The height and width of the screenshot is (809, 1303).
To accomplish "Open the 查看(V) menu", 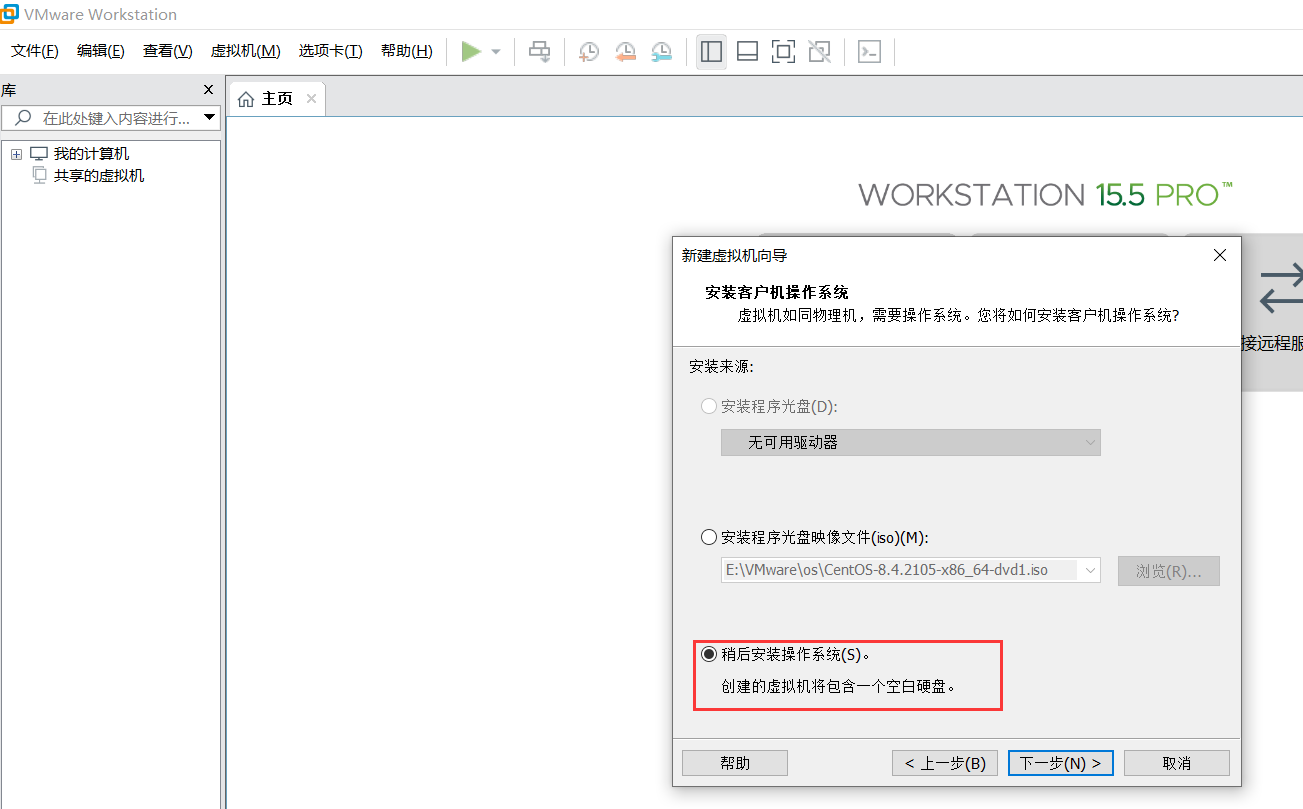I will tap(168, 51).
